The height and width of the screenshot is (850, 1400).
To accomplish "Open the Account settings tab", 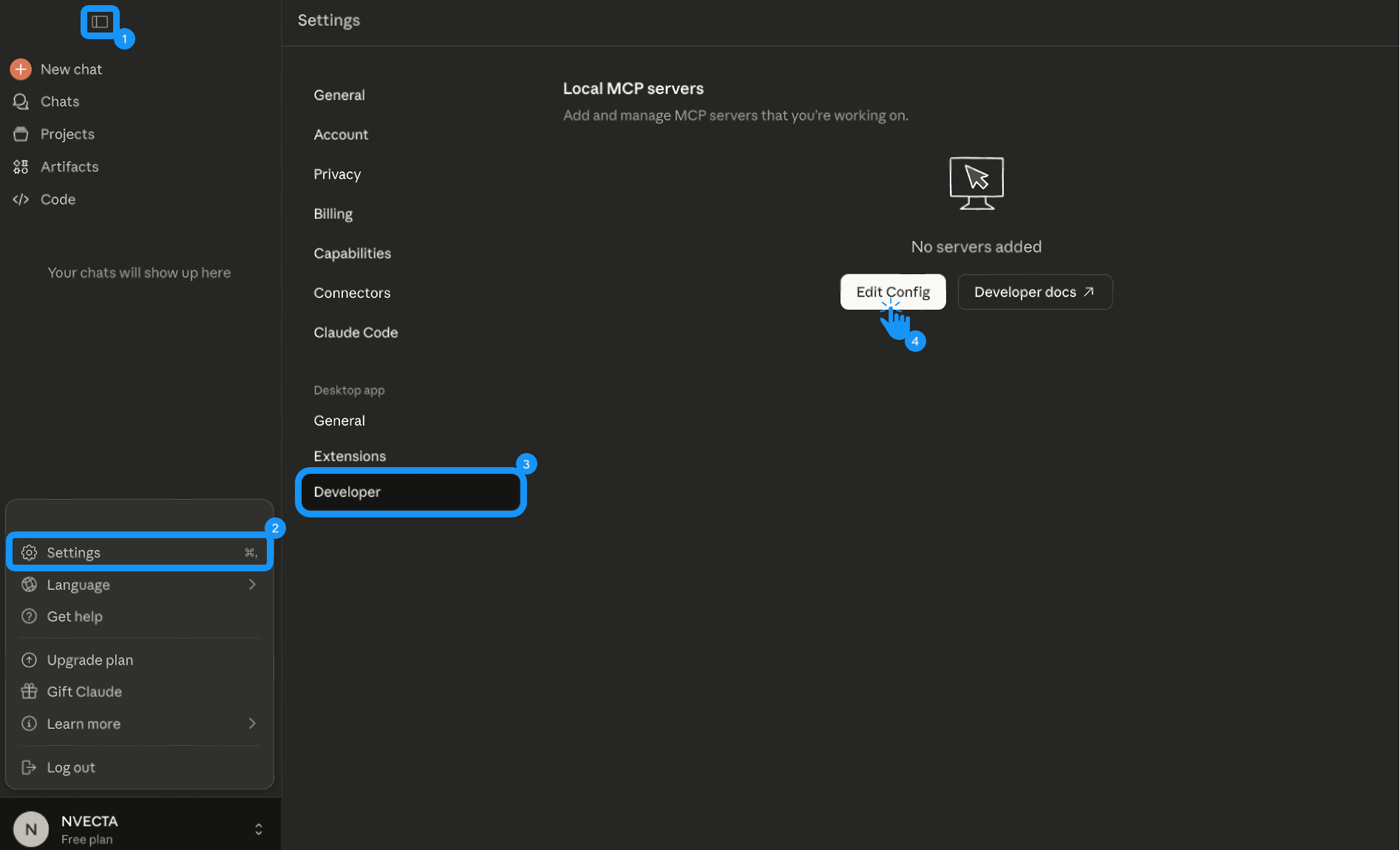I will coord(341,135).
